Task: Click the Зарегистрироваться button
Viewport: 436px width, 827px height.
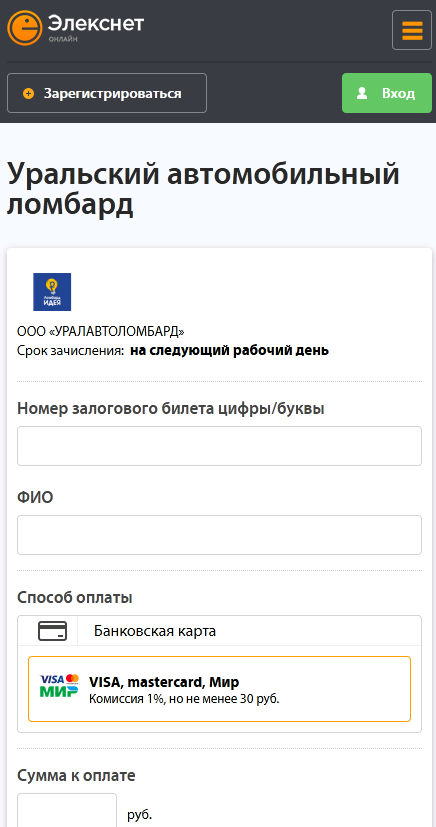Action: click(x=106, y=93)
